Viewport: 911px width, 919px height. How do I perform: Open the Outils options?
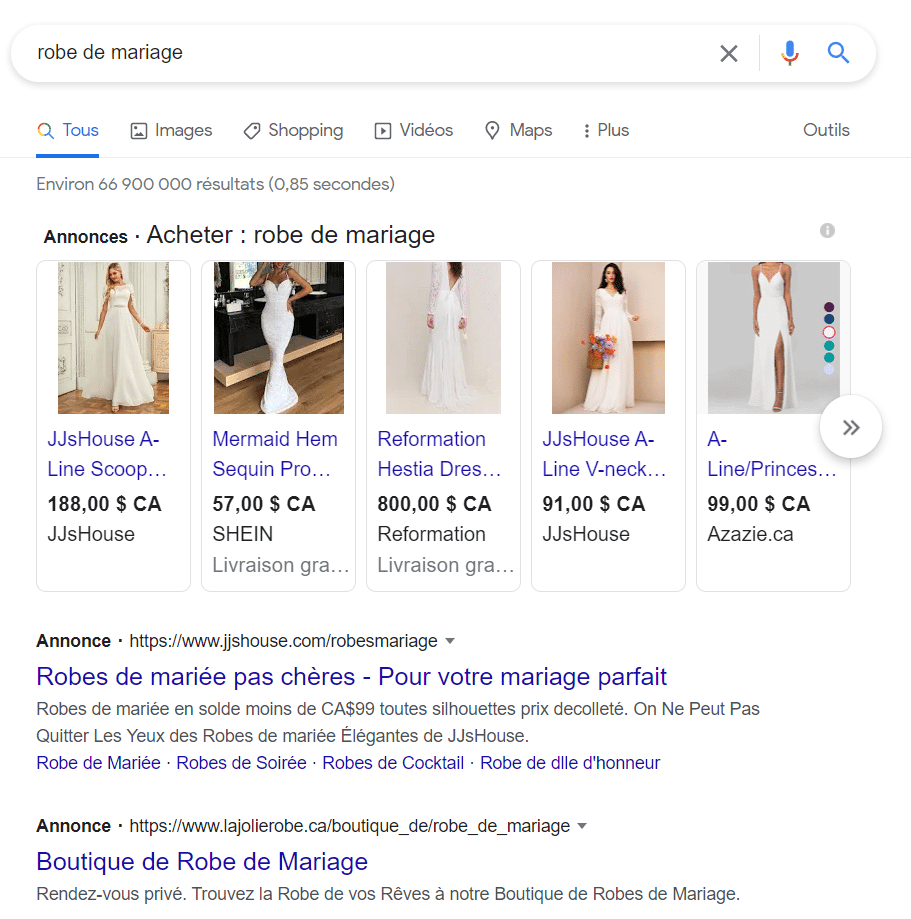coord(826,130)
